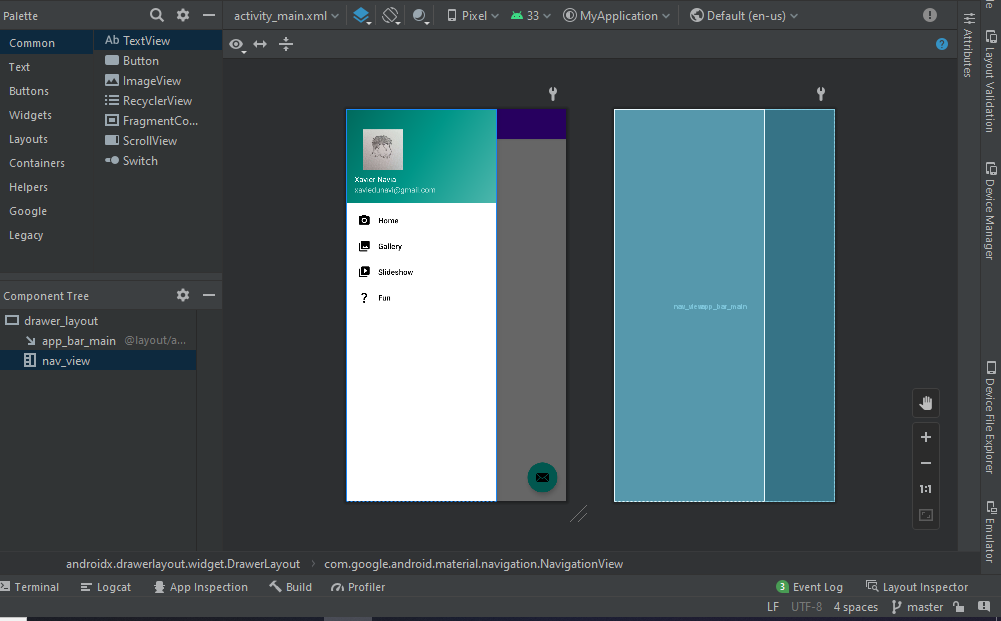Click the night mode toggle in the toolbar
Image resolution: width=1001 pixels, height=621 pixels.
click(x=420, y=15)
